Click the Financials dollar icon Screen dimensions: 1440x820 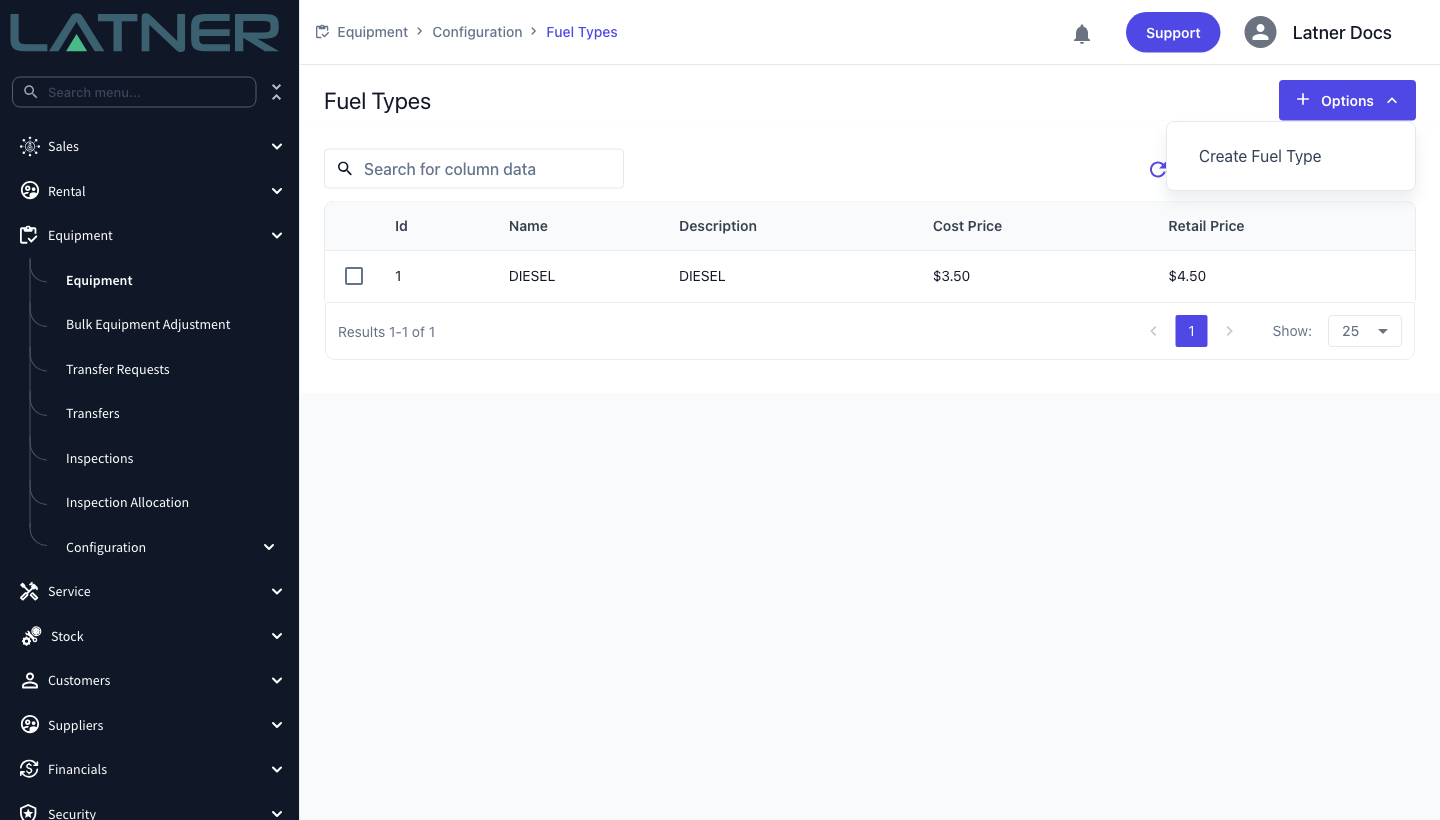(30, 769)
